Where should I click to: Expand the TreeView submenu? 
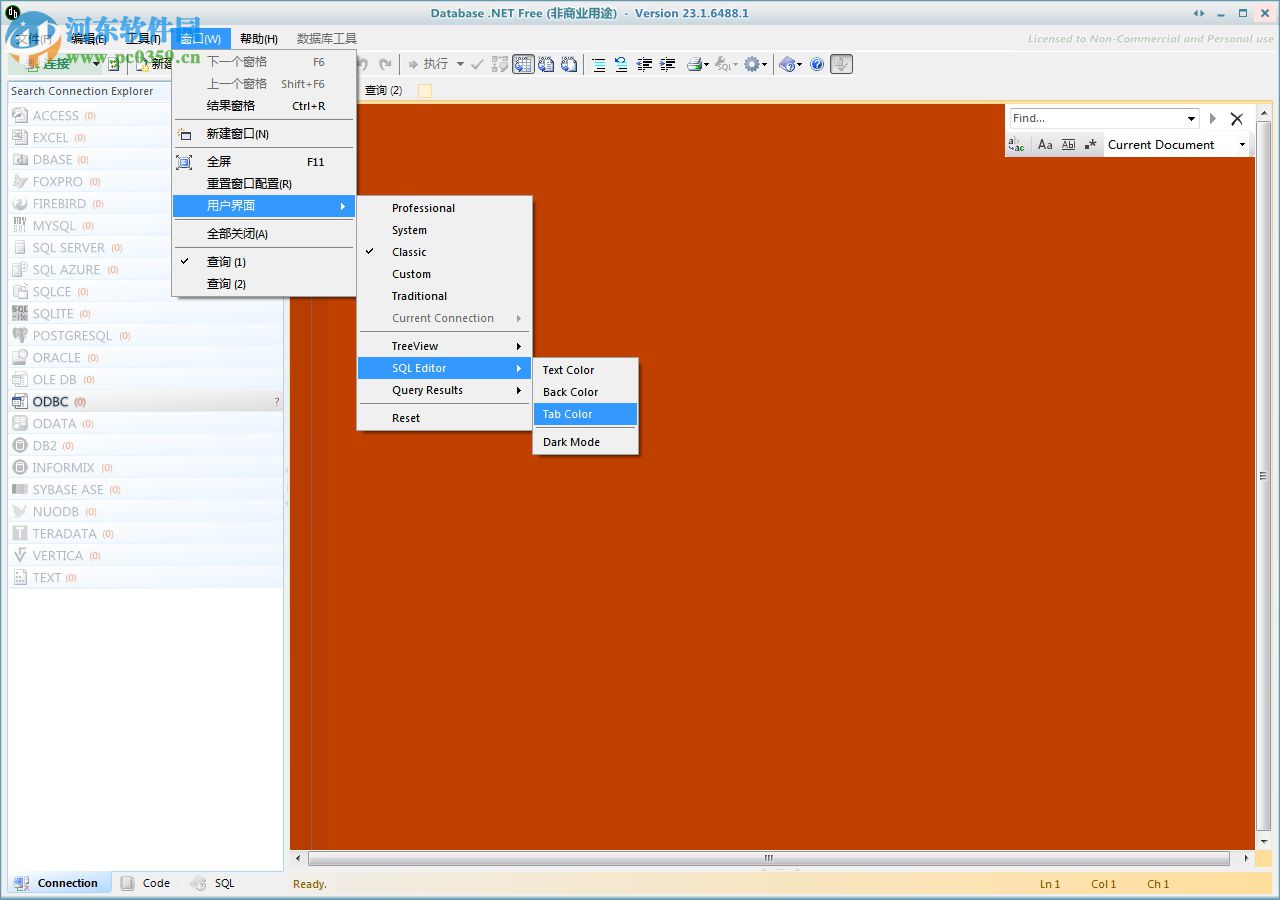444,346
